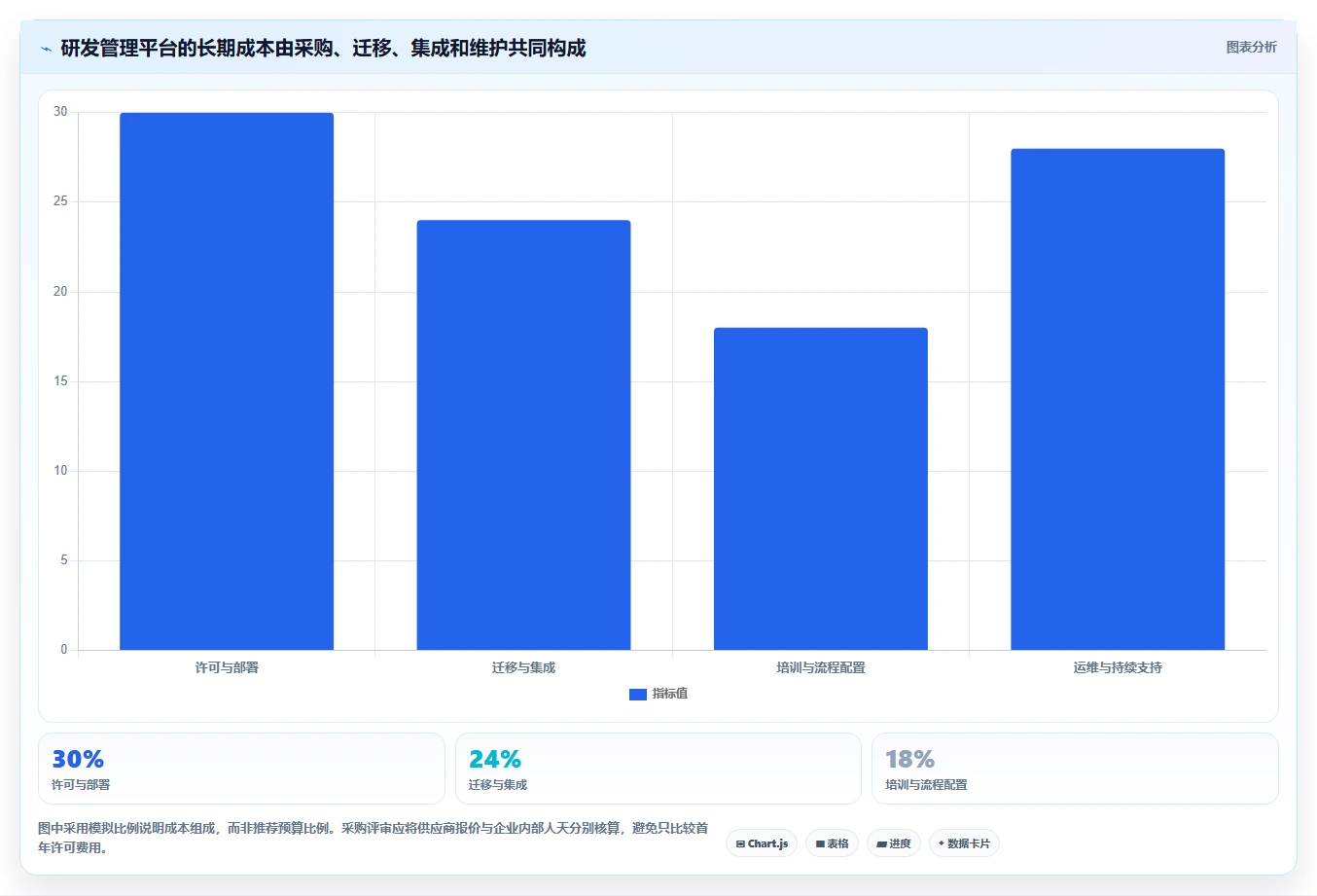1317x896 pixels.
Task: Click the y-axis value 0
Action: tap(64, 650)
